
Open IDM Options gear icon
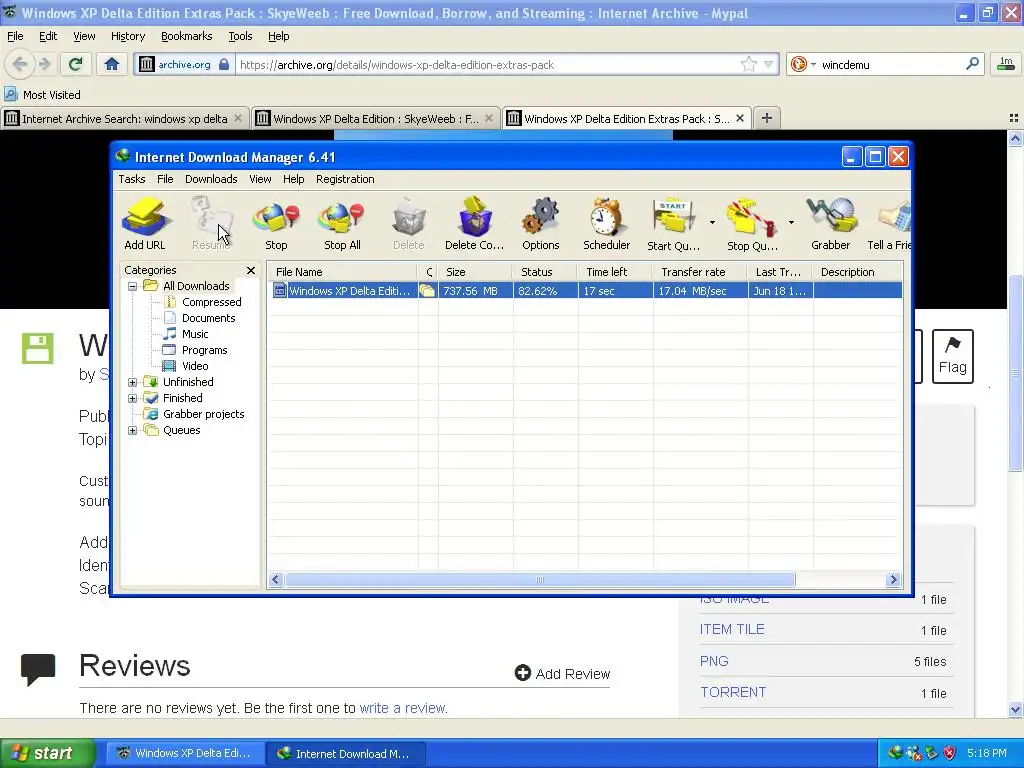coord(541,223)
